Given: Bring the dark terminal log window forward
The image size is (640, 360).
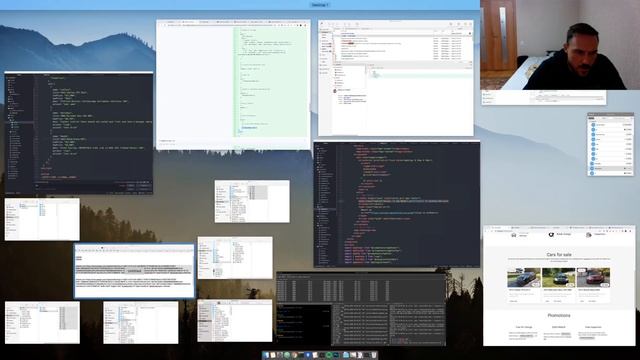Looking at the screenshot, I should coord(361,309).
